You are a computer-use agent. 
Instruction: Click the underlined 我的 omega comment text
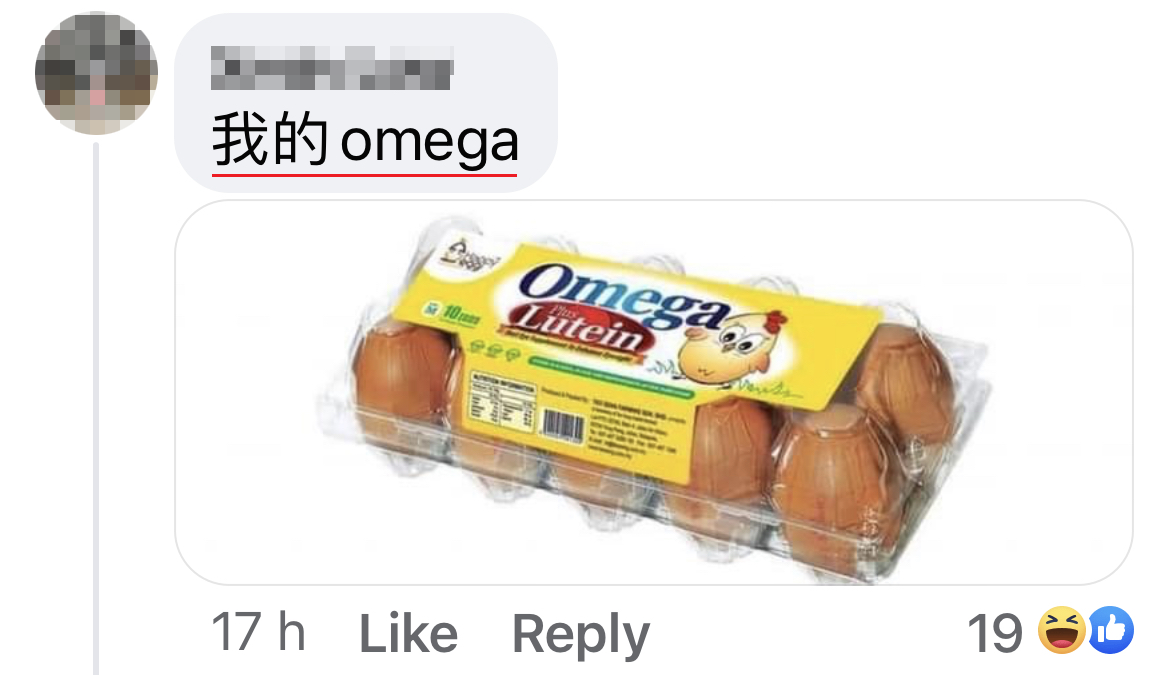pos(365,140)
